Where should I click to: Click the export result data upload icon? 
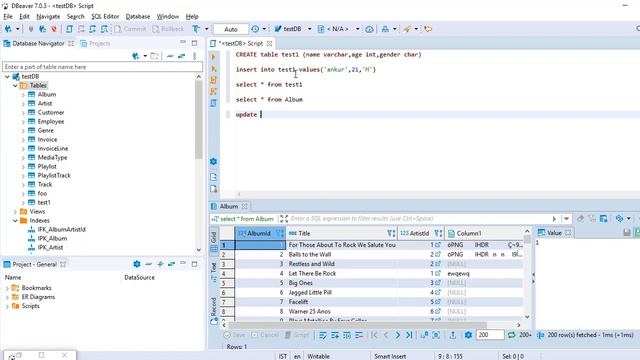[x=453, y=335]
